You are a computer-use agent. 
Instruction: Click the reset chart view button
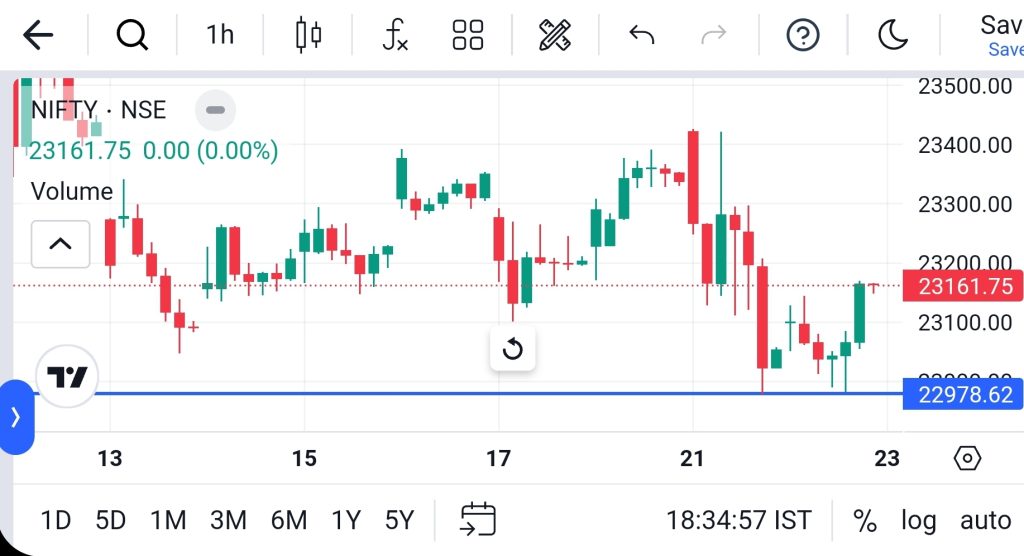512,349
